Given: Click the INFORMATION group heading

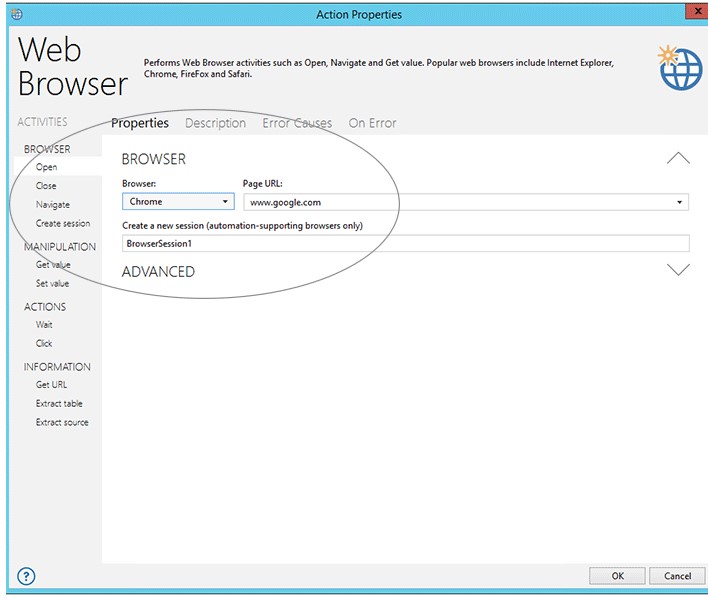Looking at the screenshot, I should (x=57, y=367).
